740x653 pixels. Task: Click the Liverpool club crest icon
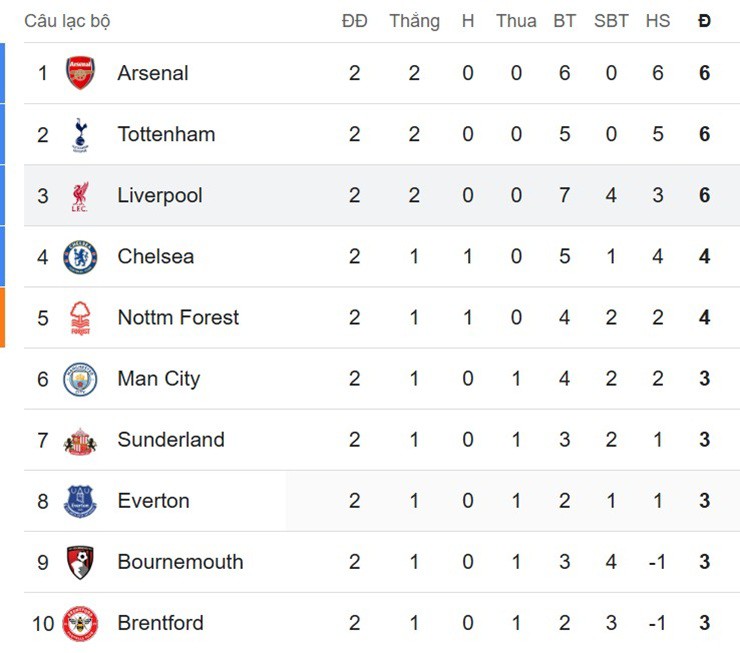click(80, 195)
